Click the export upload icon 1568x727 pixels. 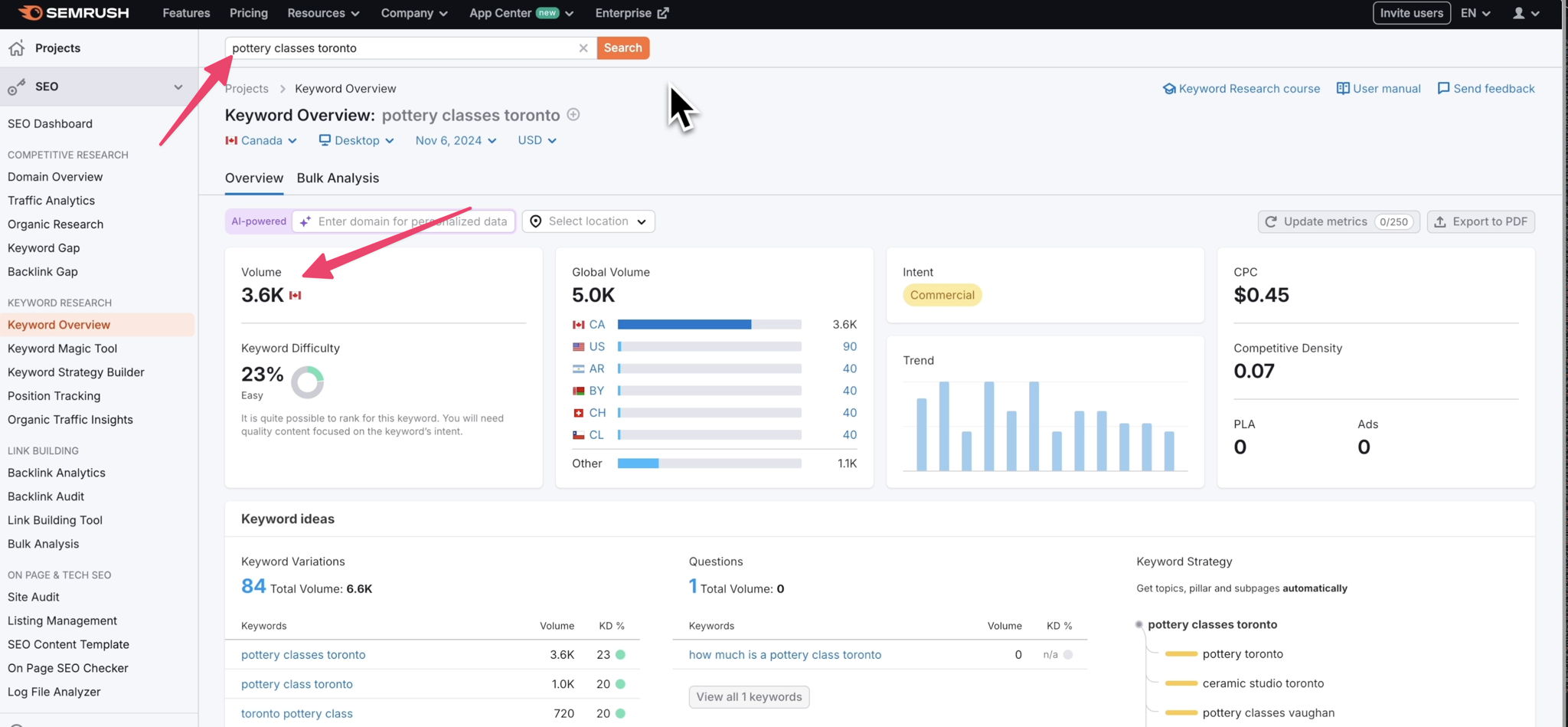(1440, 221)
